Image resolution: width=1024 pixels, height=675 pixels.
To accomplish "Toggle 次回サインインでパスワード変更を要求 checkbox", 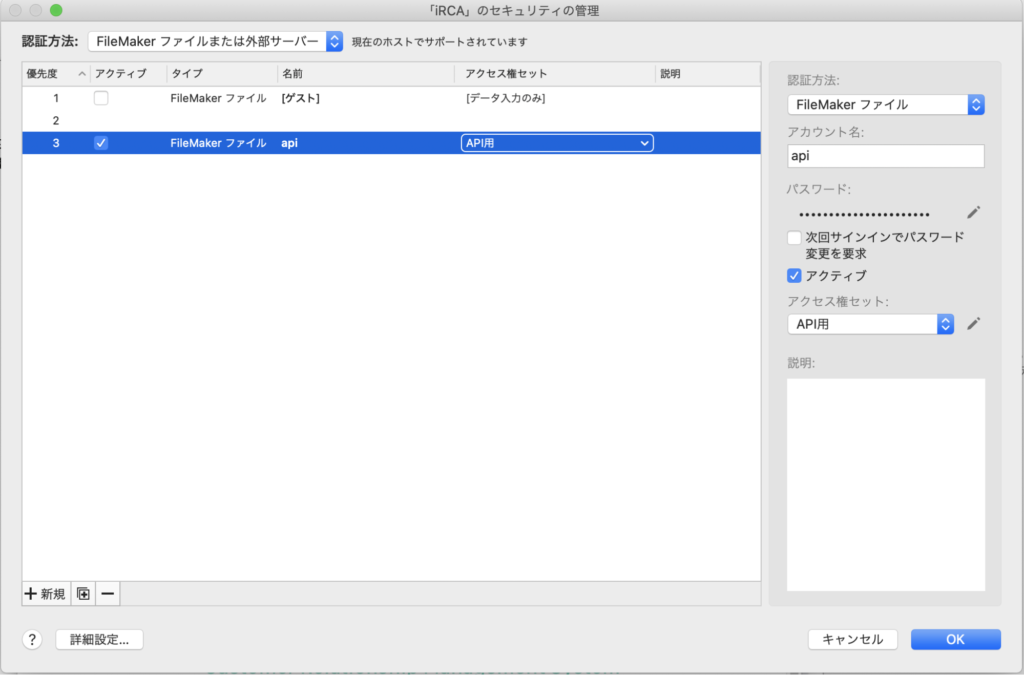I will pos(795,238).
